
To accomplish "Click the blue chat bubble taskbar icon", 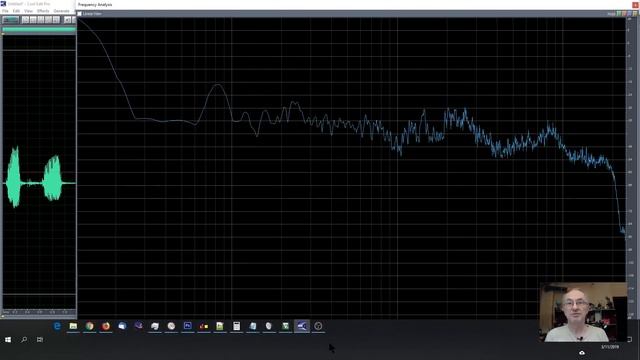I will pos(122,326).
